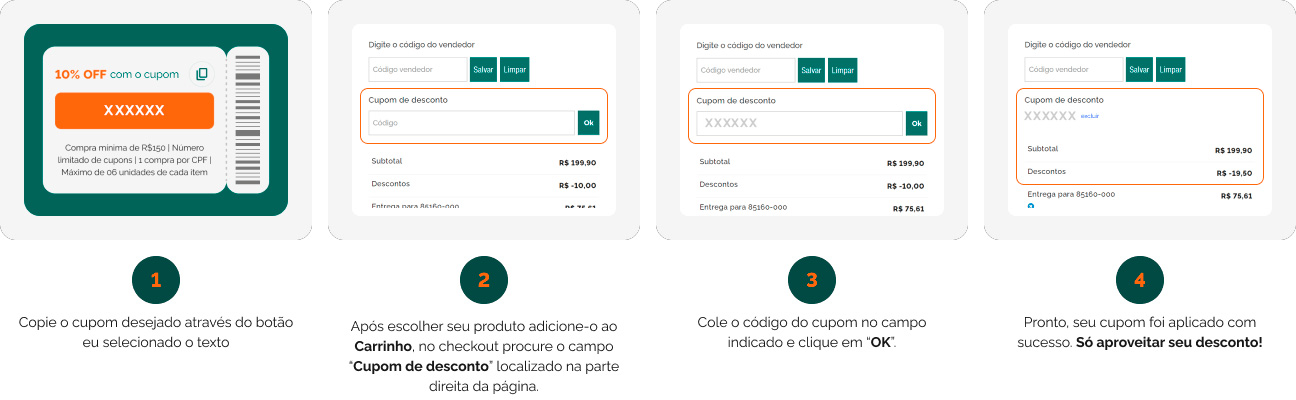Click the blue info icon below Entrega in step 4

[1031, 206]
